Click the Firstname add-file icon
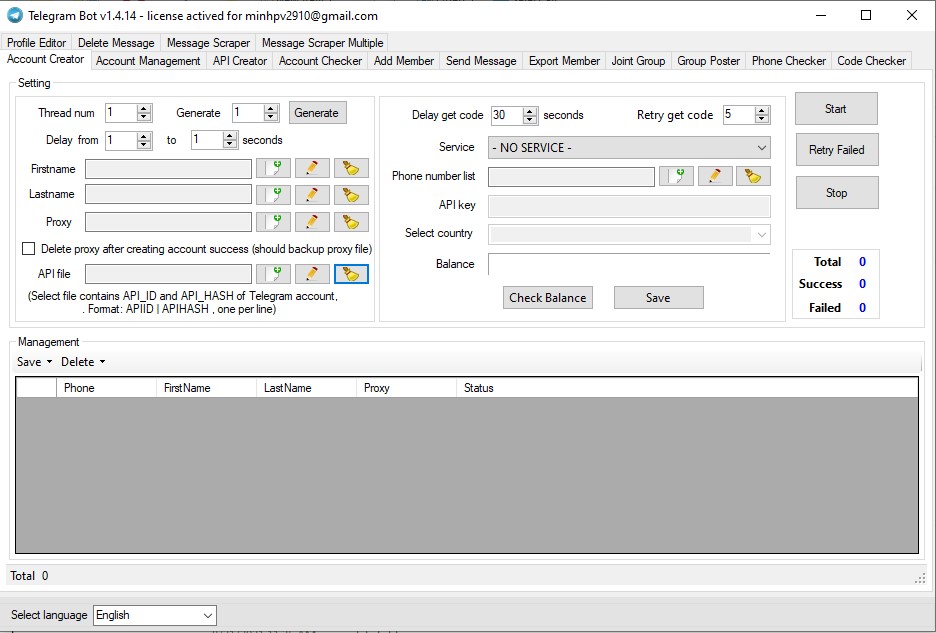Image resolution: width=936 pixels, height=633 pixels. pos(273,168)
